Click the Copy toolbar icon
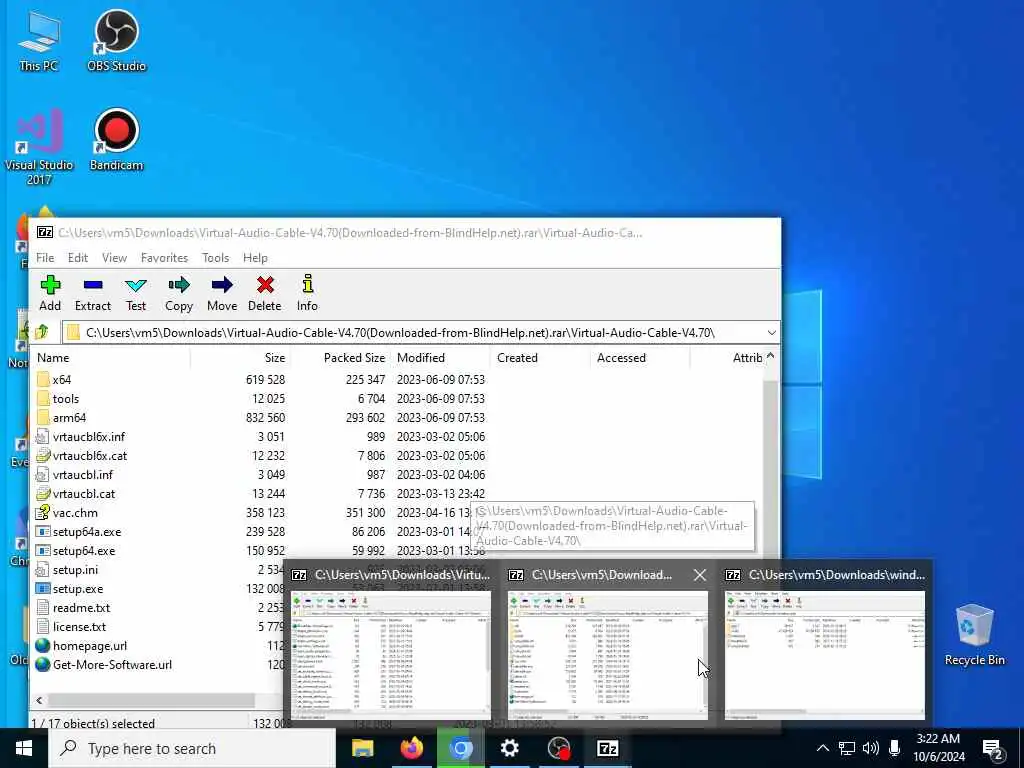1024x768 pixels. pos(178,293)
